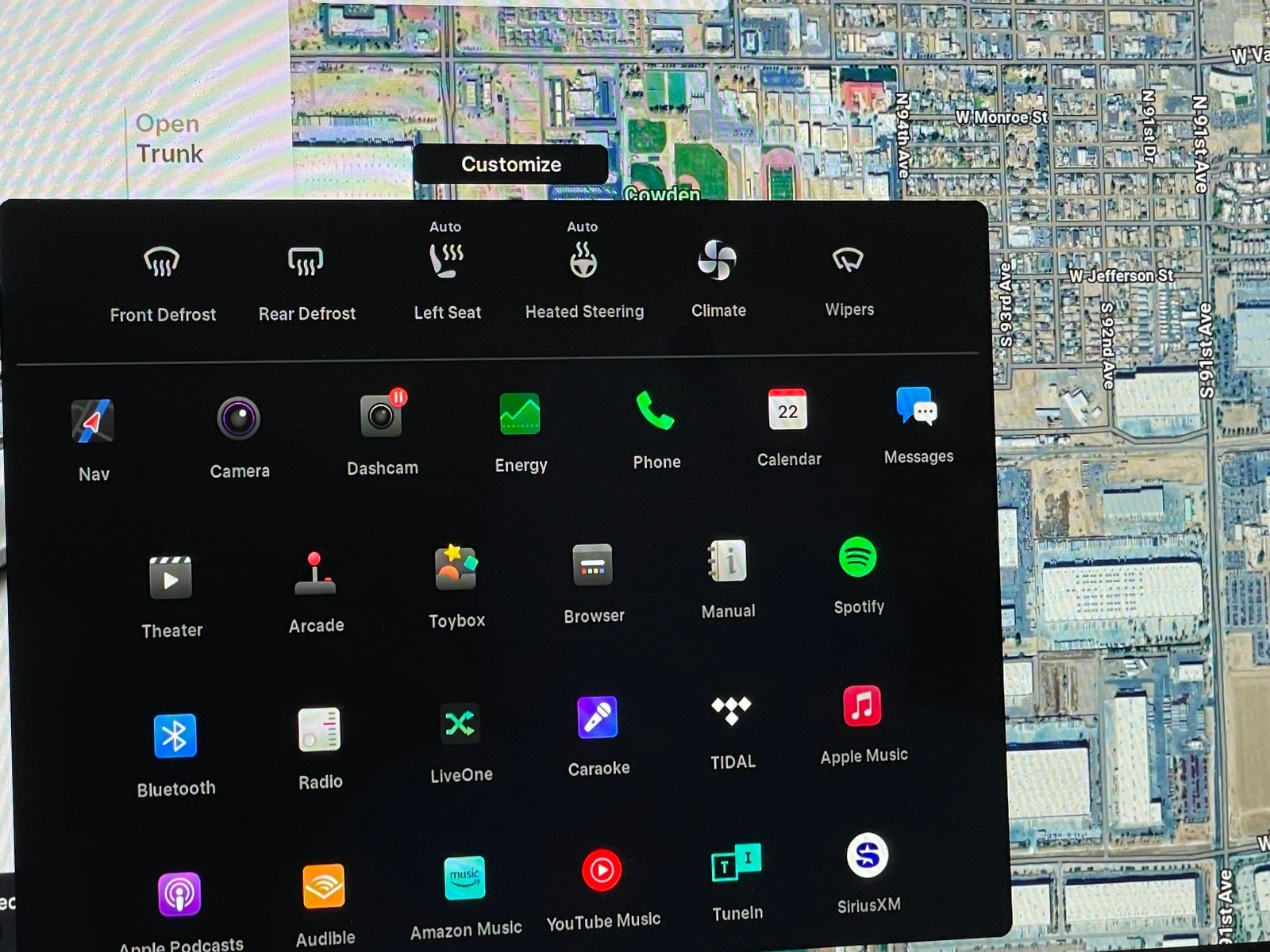The width and height of the screenshot is (1270, 952).
Task: Open the web Browser
Action: 593,564
